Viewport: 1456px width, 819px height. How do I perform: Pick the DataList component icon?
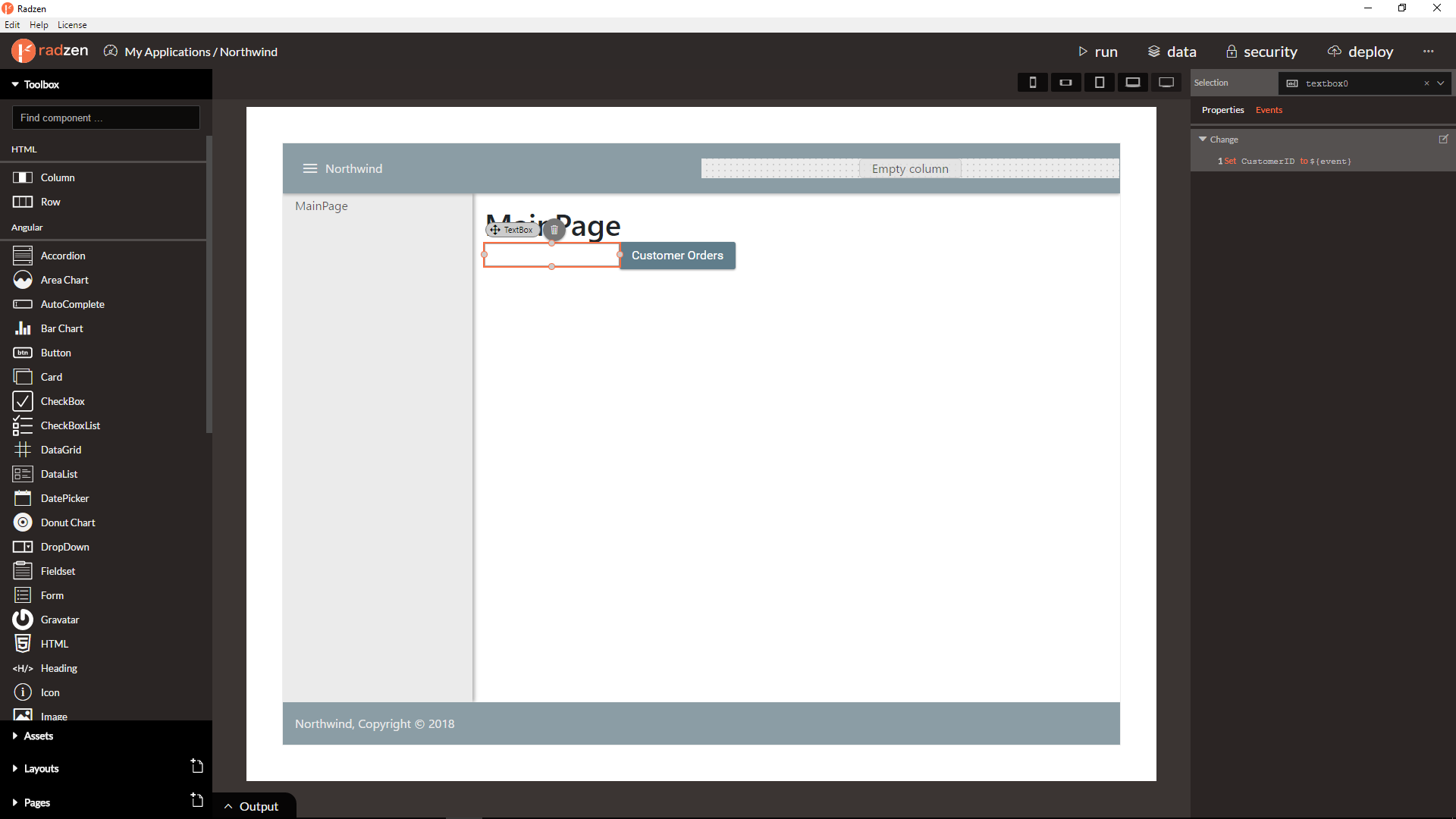pyautogui.click(x=23, y=474)
